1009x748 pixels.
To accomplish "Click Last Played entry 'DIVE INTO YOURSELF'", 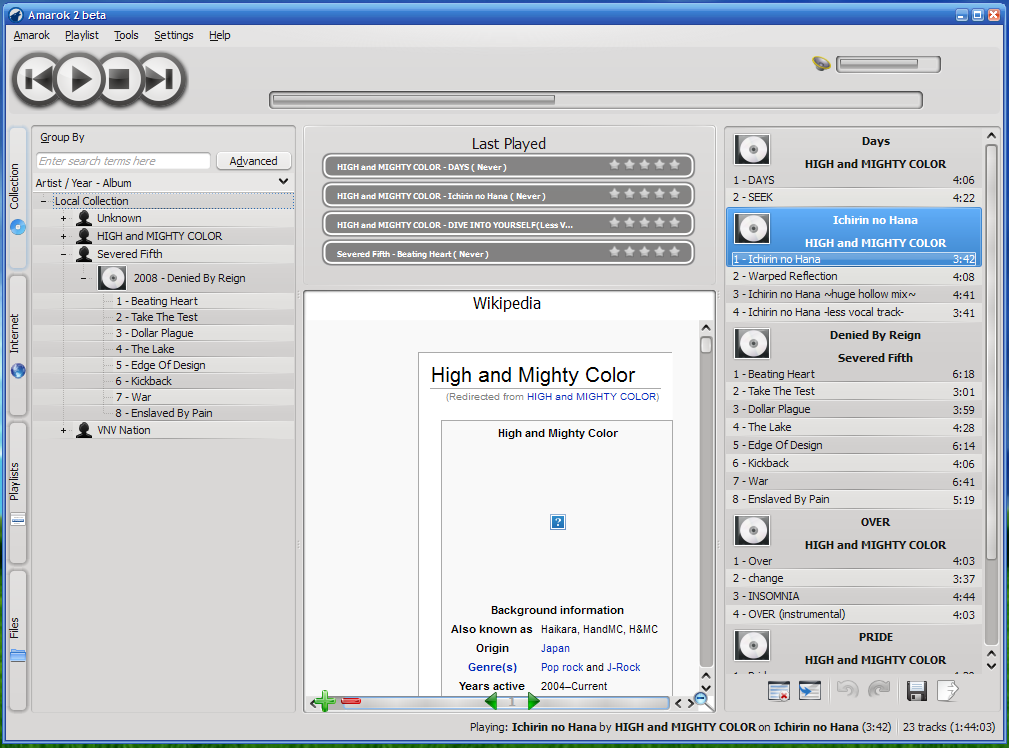I will pos(508,225).
